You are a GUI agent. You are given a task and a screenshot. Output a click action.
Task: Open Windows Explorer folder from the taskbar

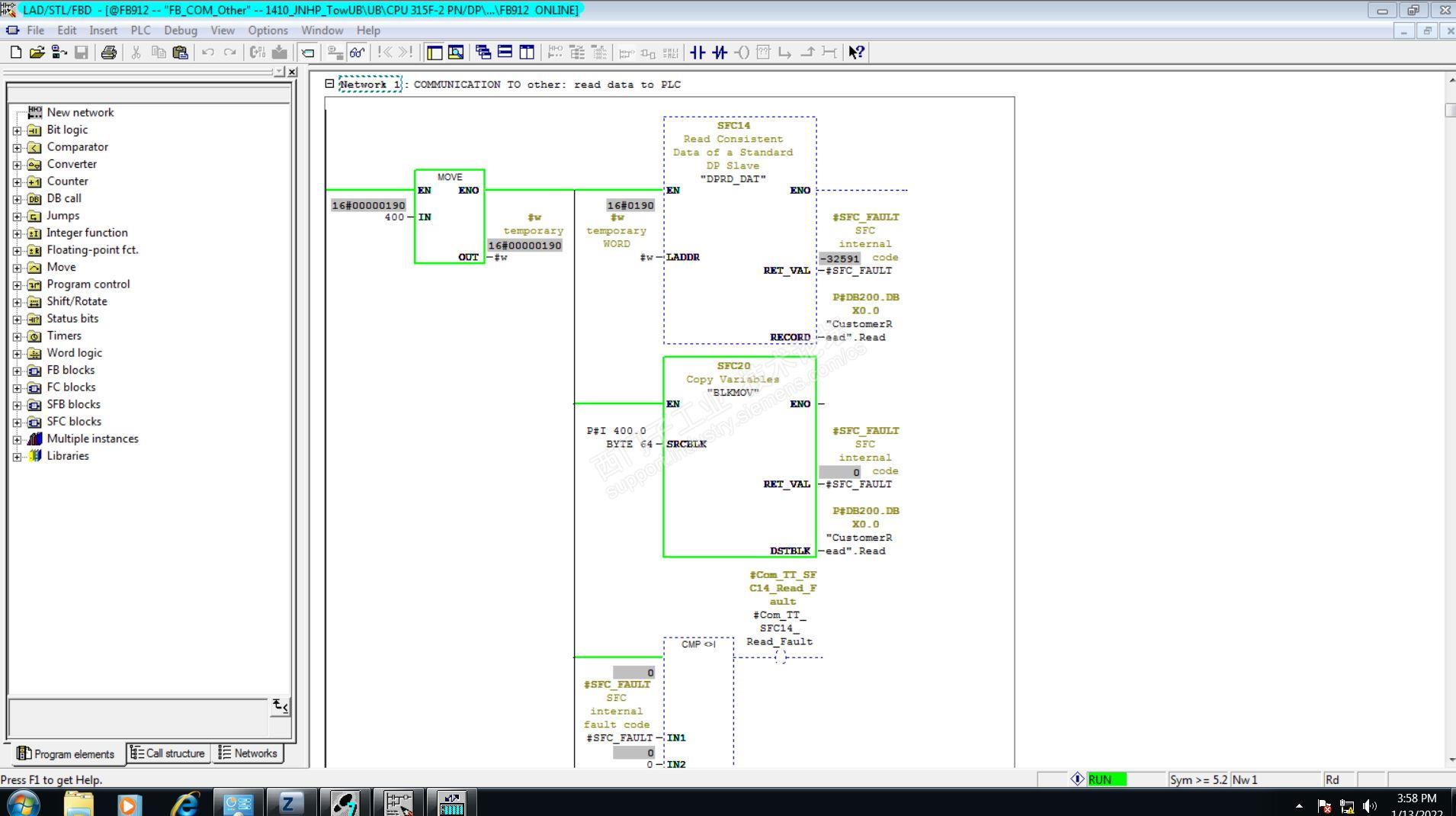pos(79,804)
